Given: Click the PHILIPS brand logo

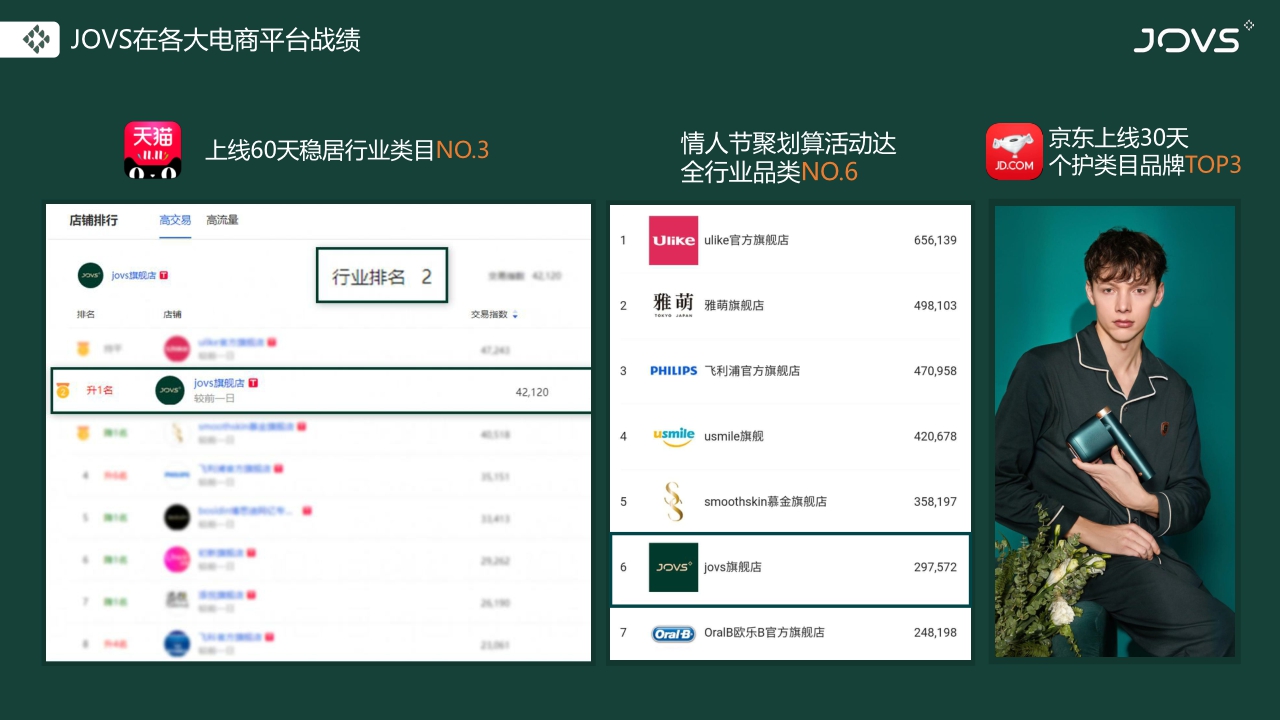Looking at the screenshot, I should (x=672, y=370).
